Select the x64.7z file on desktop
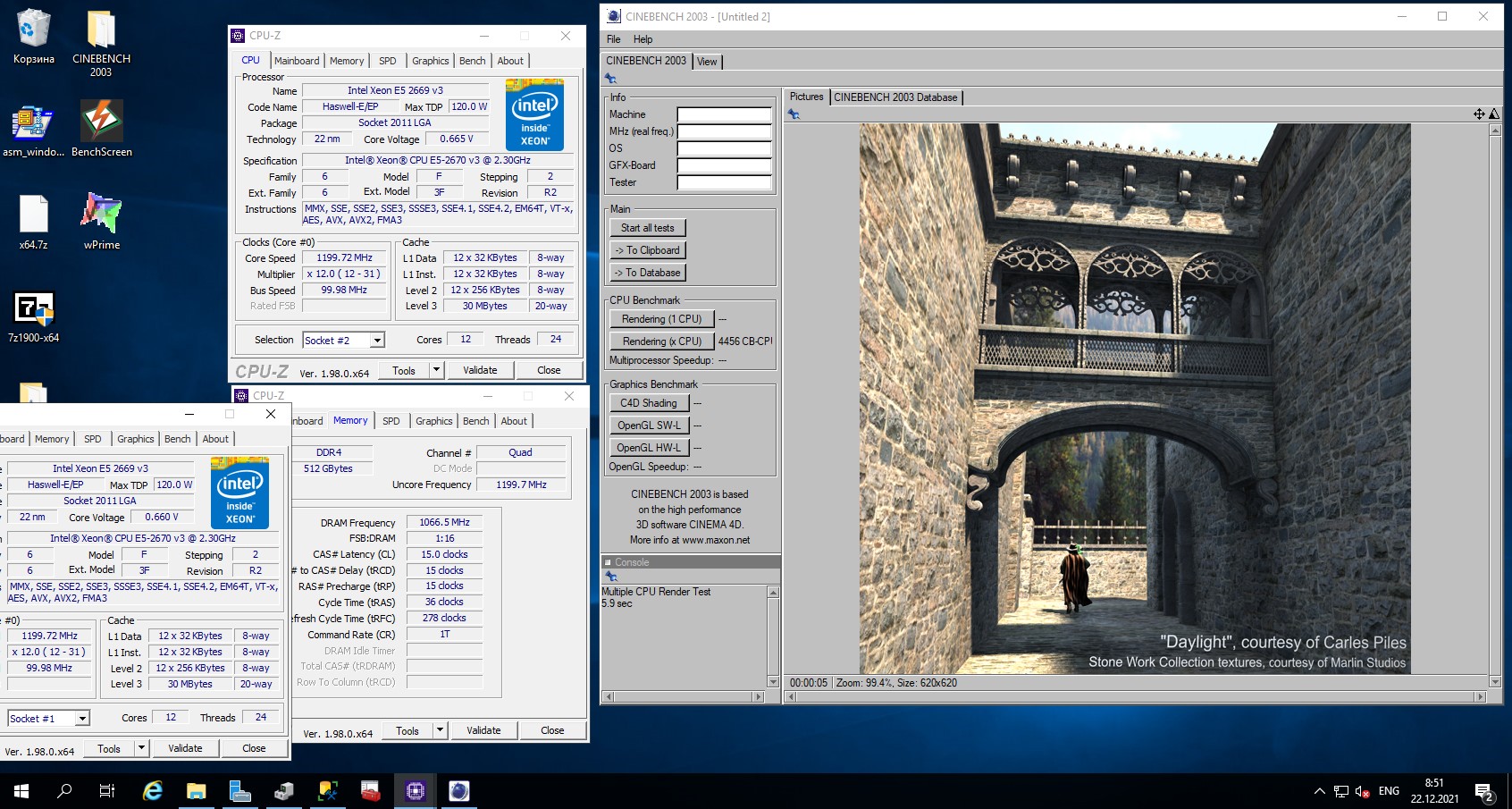 [33, 223]
